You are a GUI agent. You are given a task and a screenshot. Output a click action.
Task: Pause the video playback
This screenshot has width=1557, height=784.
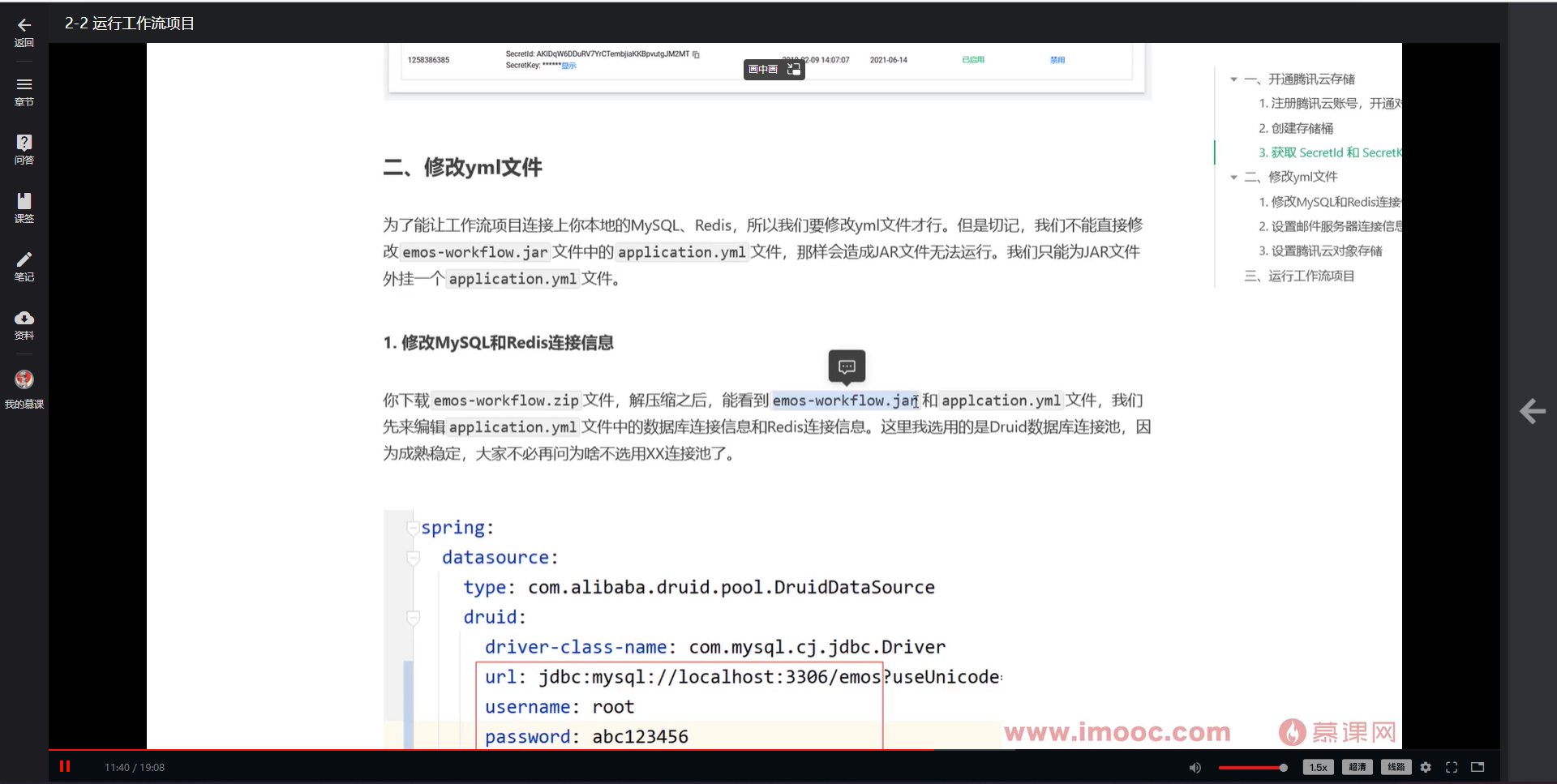point(65,766)
